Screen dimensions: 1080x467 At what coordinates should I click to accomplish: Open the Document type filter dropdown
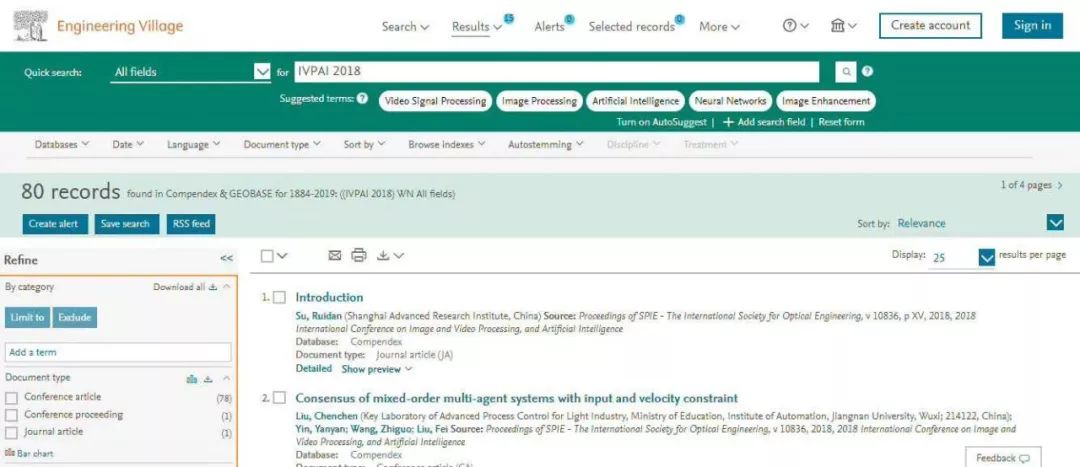tap(282, 145)
